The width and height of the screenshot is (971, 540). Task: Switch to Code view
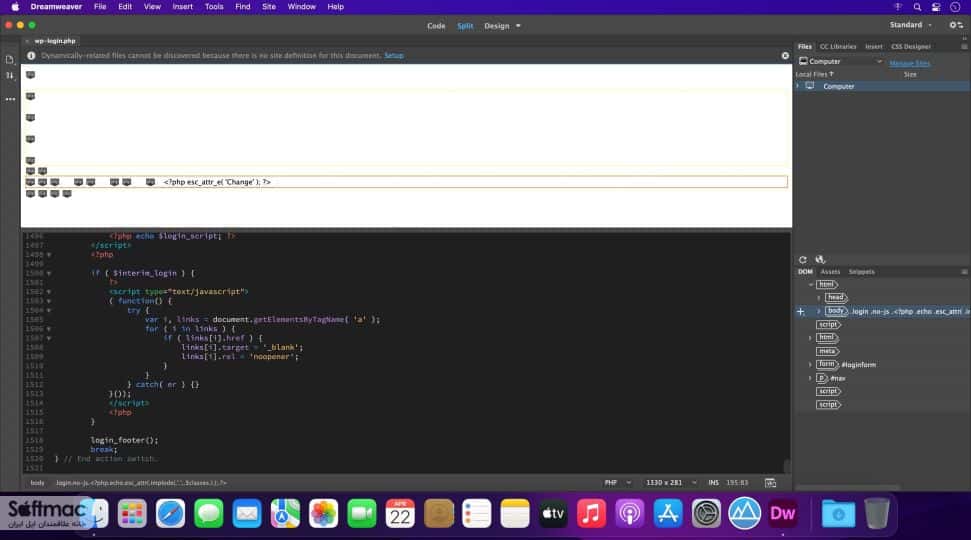436,26
